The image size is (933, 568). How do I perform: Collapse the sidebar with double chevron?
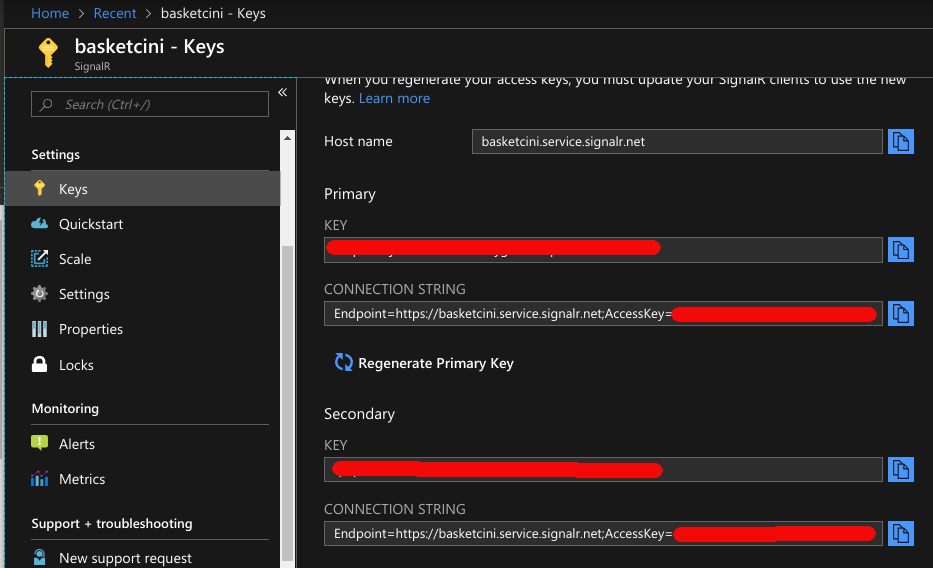(282, 92)
